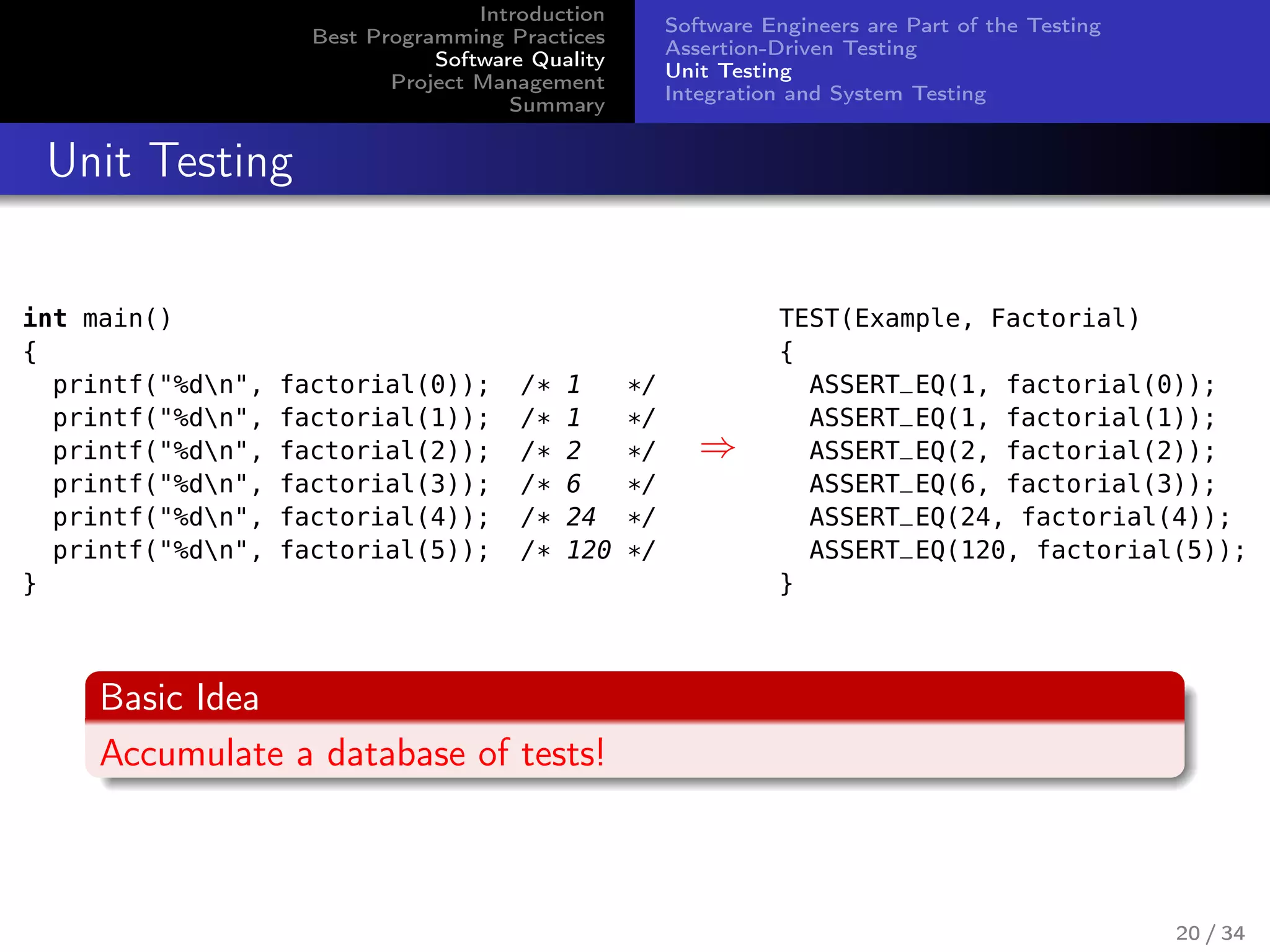Click 'ASSERT_EQ(24, factorial(4));' line
The width and height of the screenshot is (1270, 952).
pos(1020,517)
